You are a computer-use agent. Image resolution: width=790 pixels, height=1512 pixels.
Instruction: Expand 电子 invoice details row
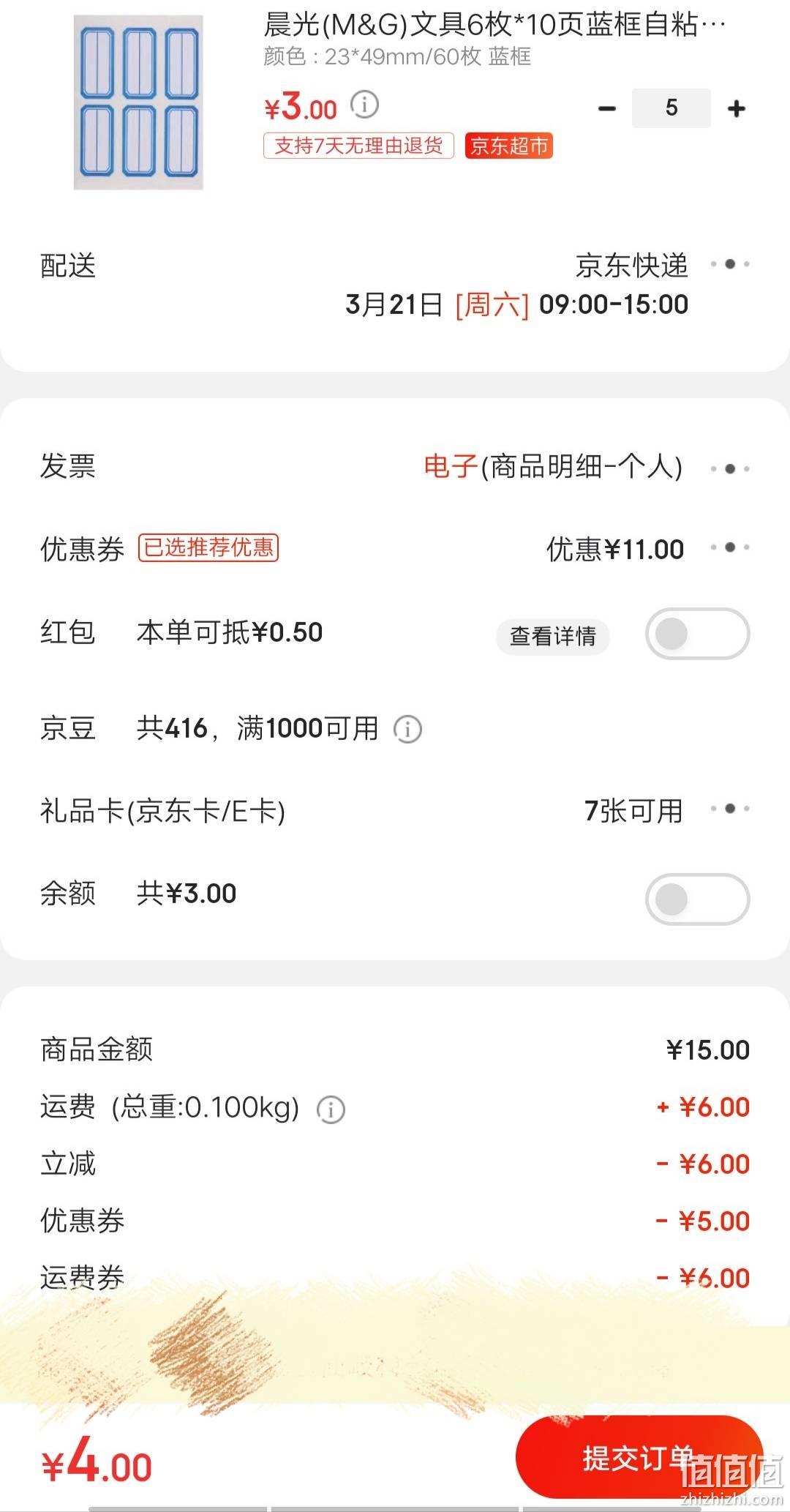(x=553, y=466)
